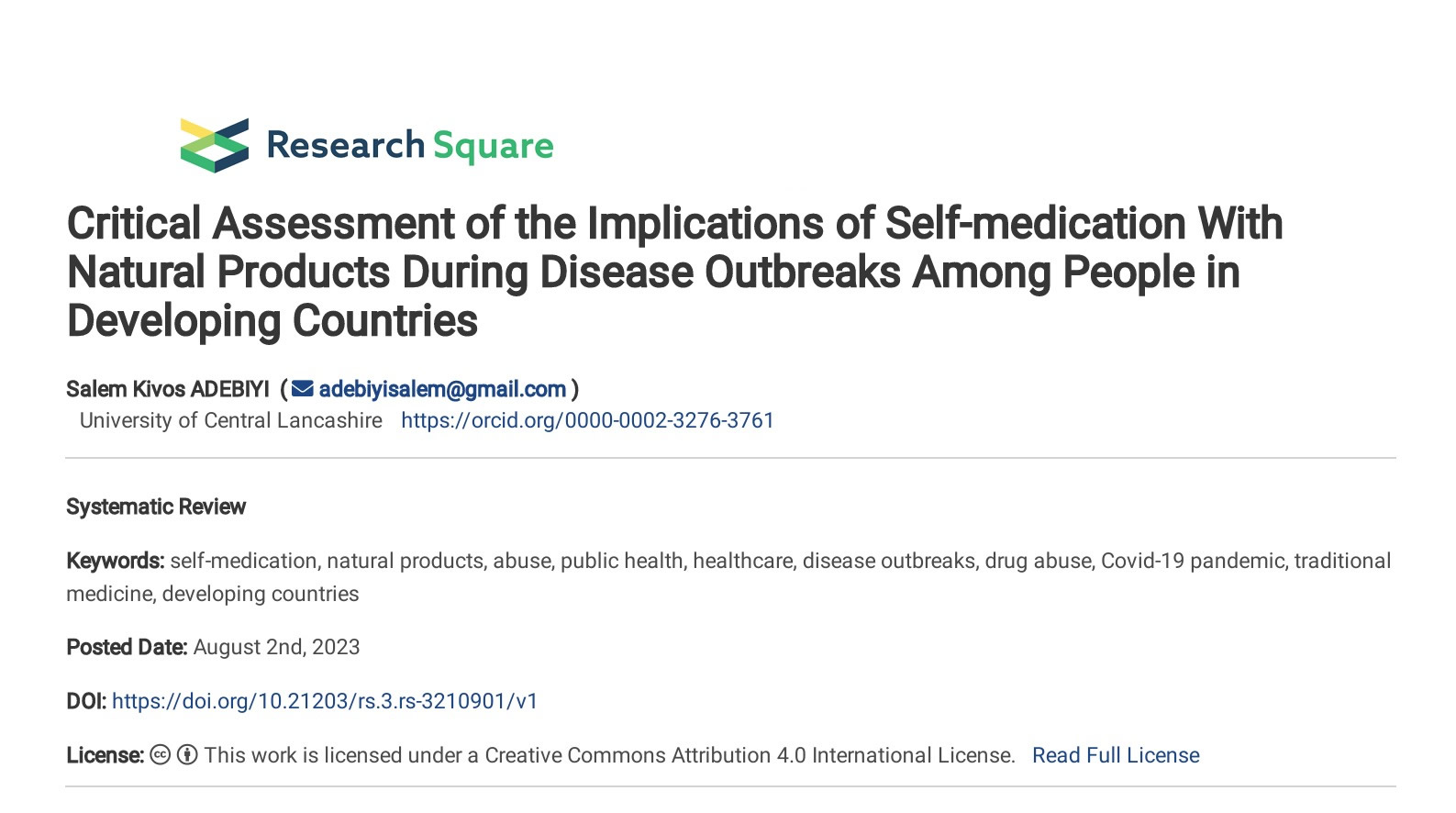This screenshot has width=1456, height=813.
Task: Click the envelope email icon
Action: pos(303,389)
